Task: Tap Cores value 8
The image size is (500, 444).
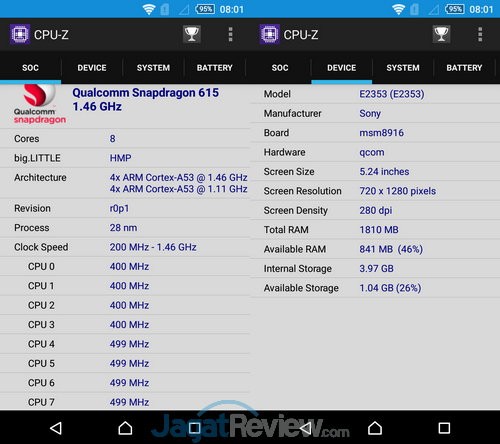Action: tap(113, 139)
